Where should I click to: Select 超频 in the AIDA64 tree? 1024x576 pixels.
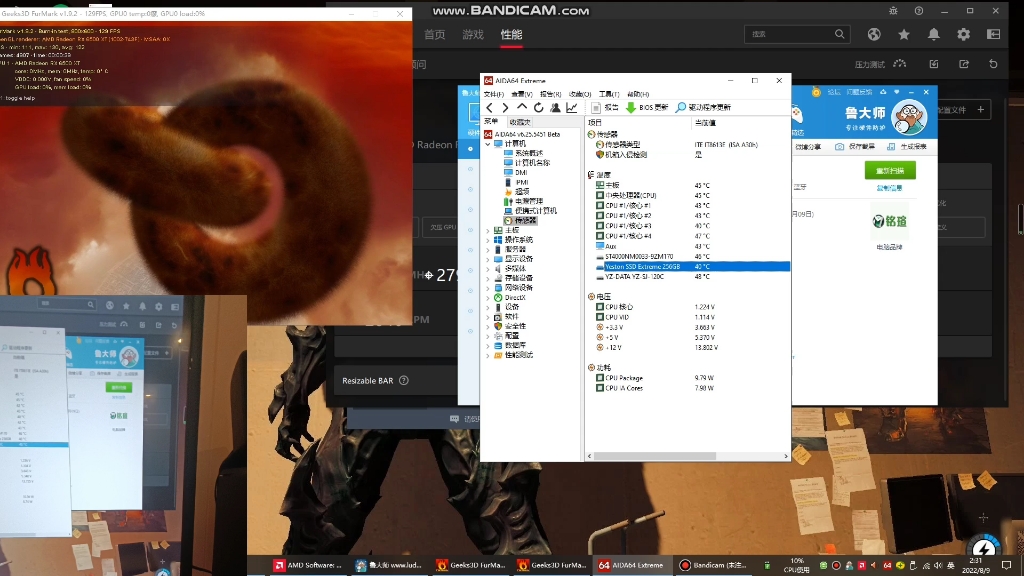point(522,192)
